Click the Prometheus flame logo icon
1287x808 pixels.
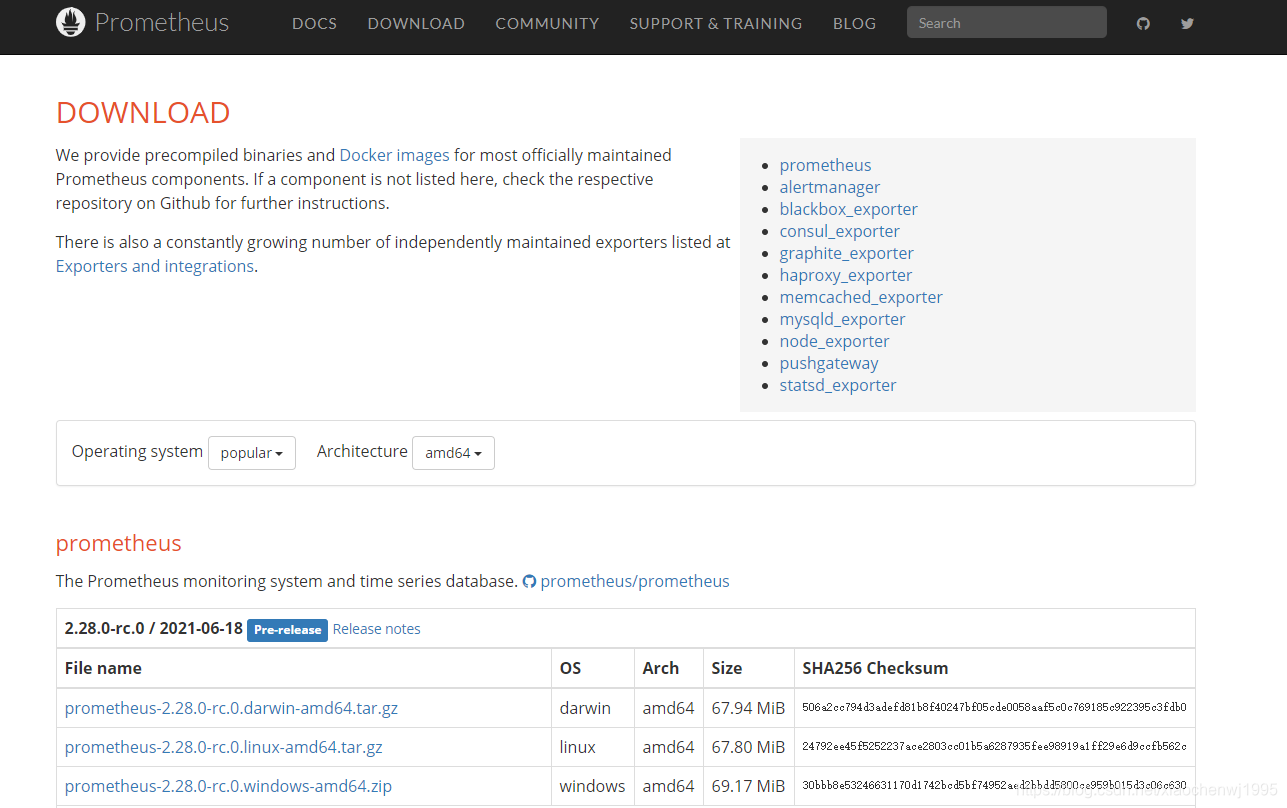point(71,22)
